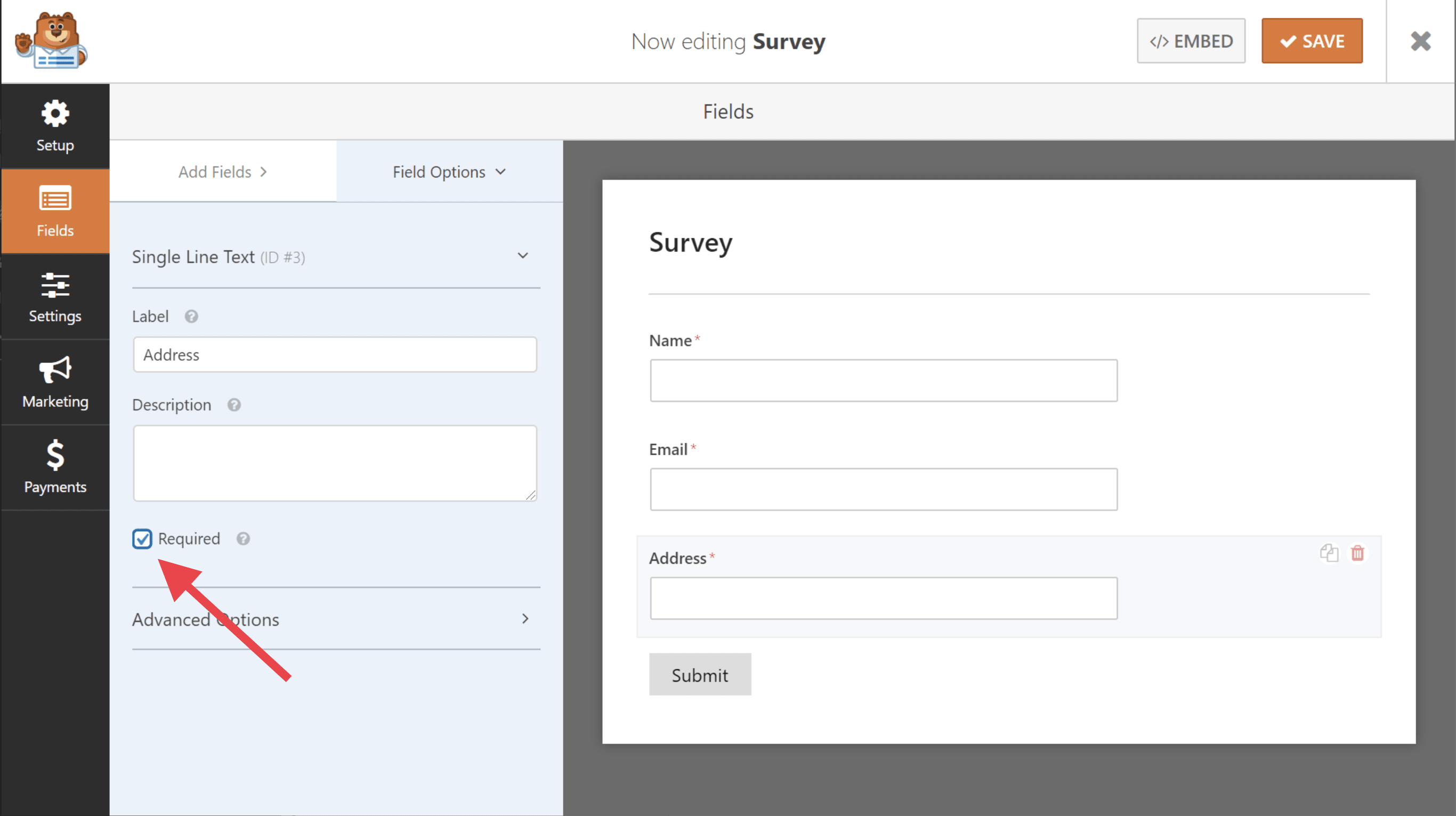Screen dimensions: 1456x816
Task: Open the Field Options tab
Action: tap(449, 172)
